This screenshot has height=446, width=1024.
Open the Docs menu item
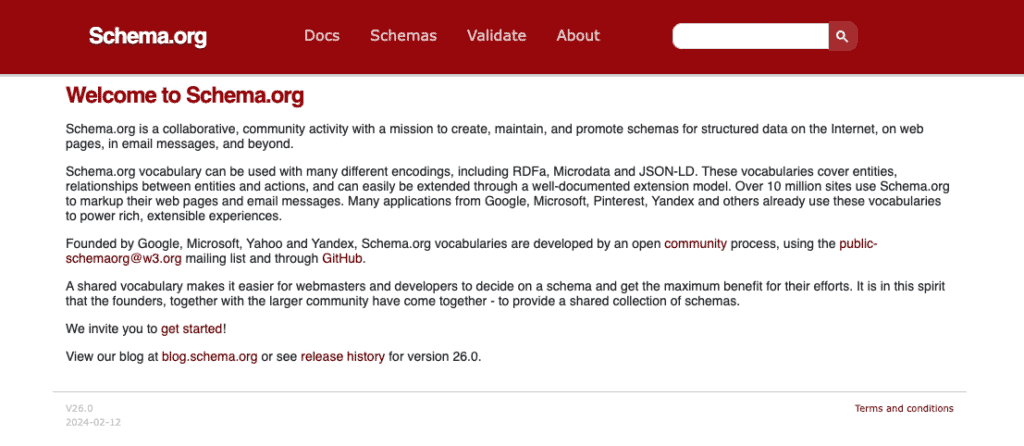tap(322, 35)
